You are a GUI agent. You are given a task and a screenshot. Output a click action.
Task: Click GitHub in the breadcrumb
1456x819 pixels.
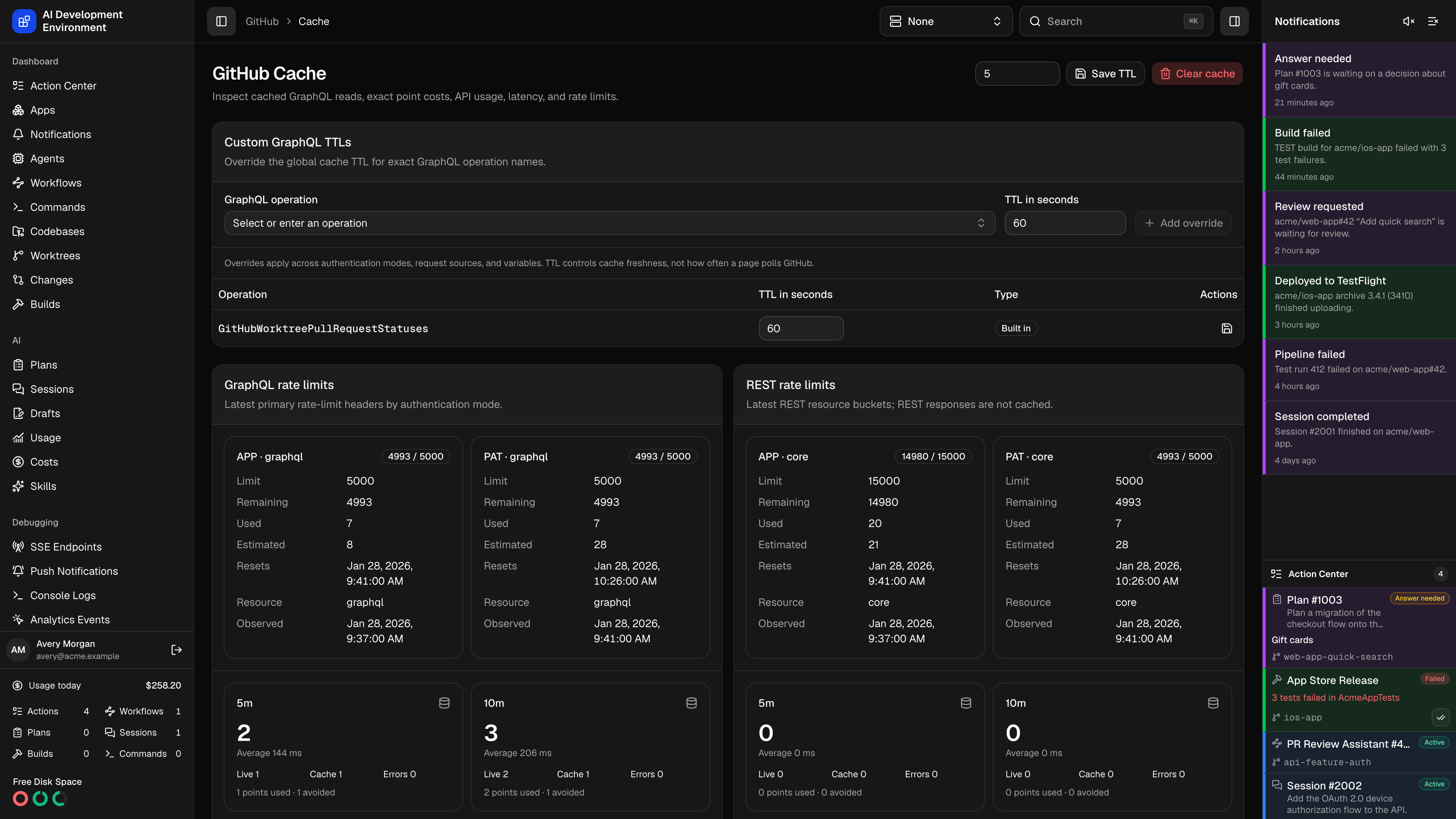tap(262, 22)
